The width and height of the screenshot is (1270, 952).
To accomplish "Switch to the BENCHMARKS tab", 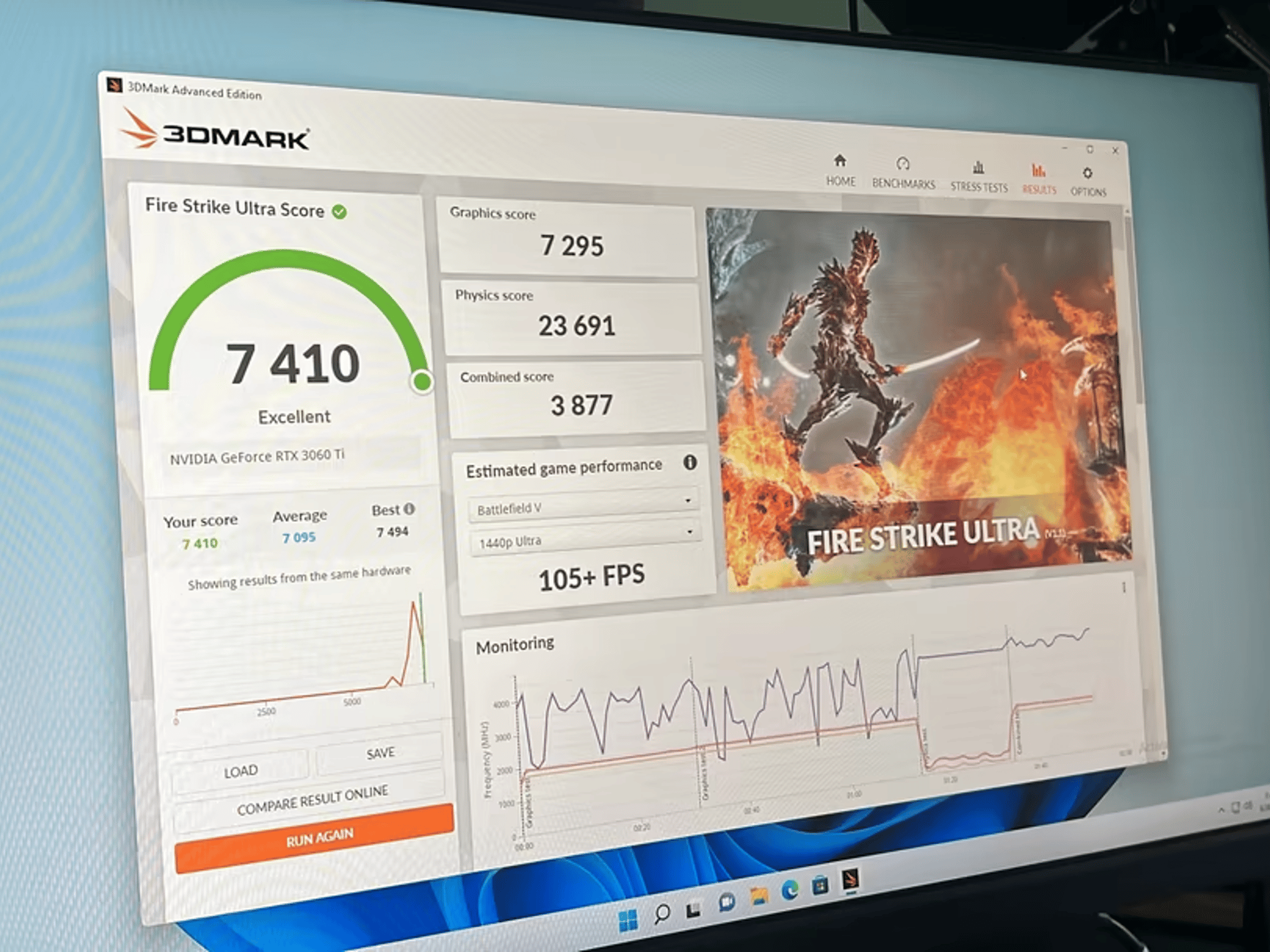I will [x=904, y=174].
